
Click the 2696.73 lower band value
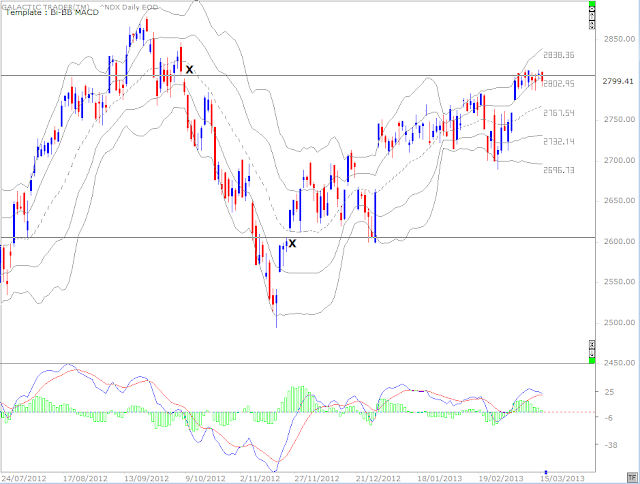559,170
